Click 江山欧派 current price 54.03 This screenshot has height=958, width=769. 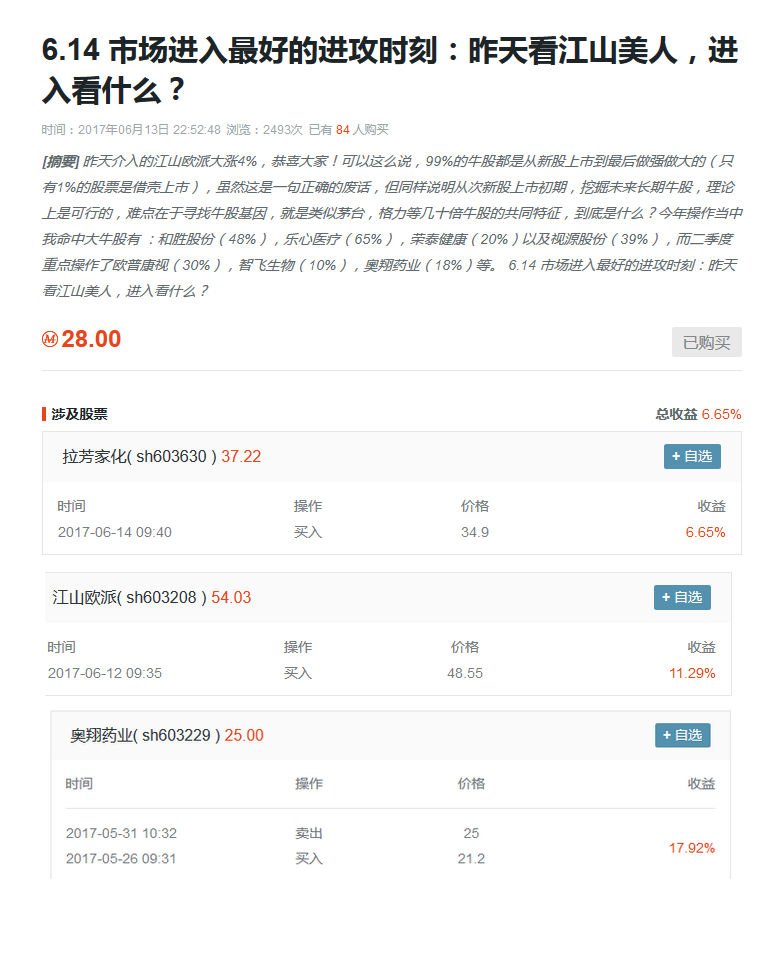pos(231,597)
